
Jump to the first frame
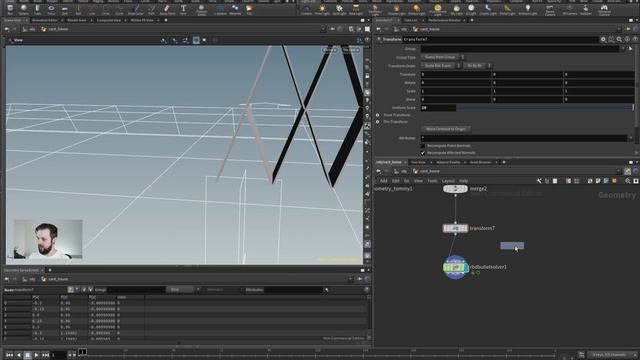(9, 355)
